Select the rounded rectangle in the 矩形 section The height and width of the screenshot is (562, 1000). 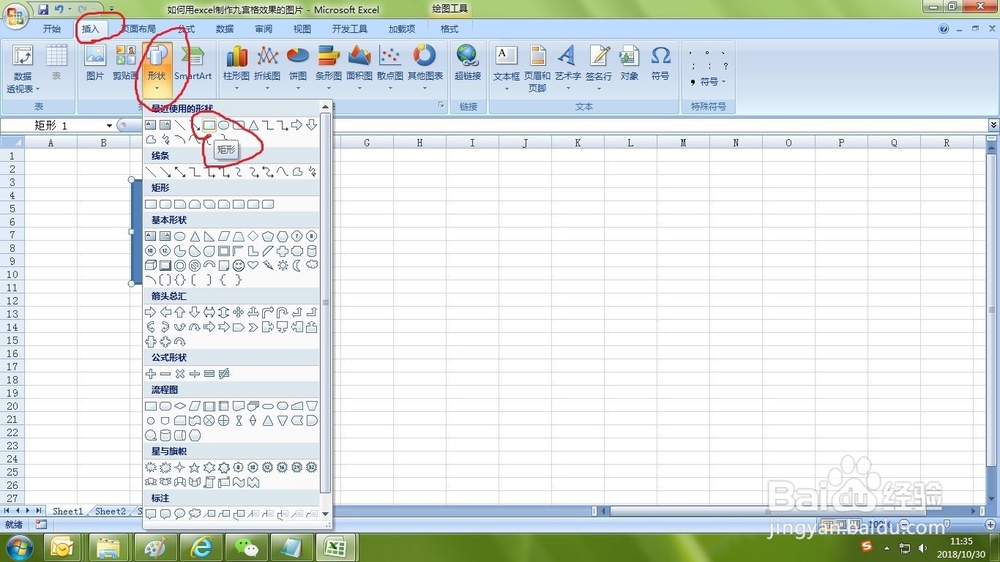click(x=165, y=204)
